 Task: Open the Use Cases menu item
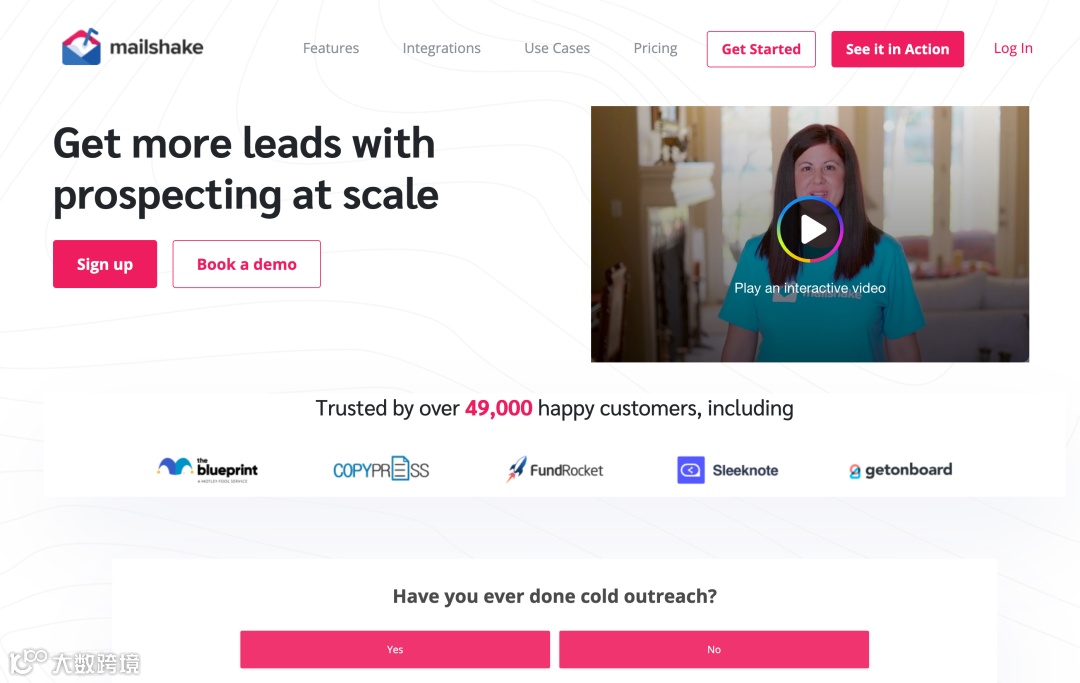[557, 48]
